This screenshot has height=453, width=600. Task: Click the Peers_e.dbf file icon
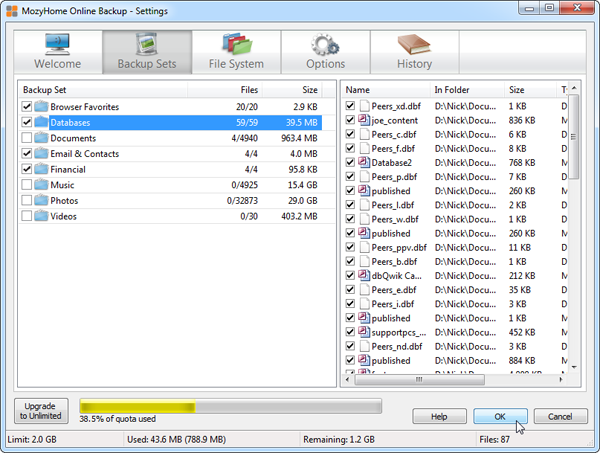click(x=365, y=290)
